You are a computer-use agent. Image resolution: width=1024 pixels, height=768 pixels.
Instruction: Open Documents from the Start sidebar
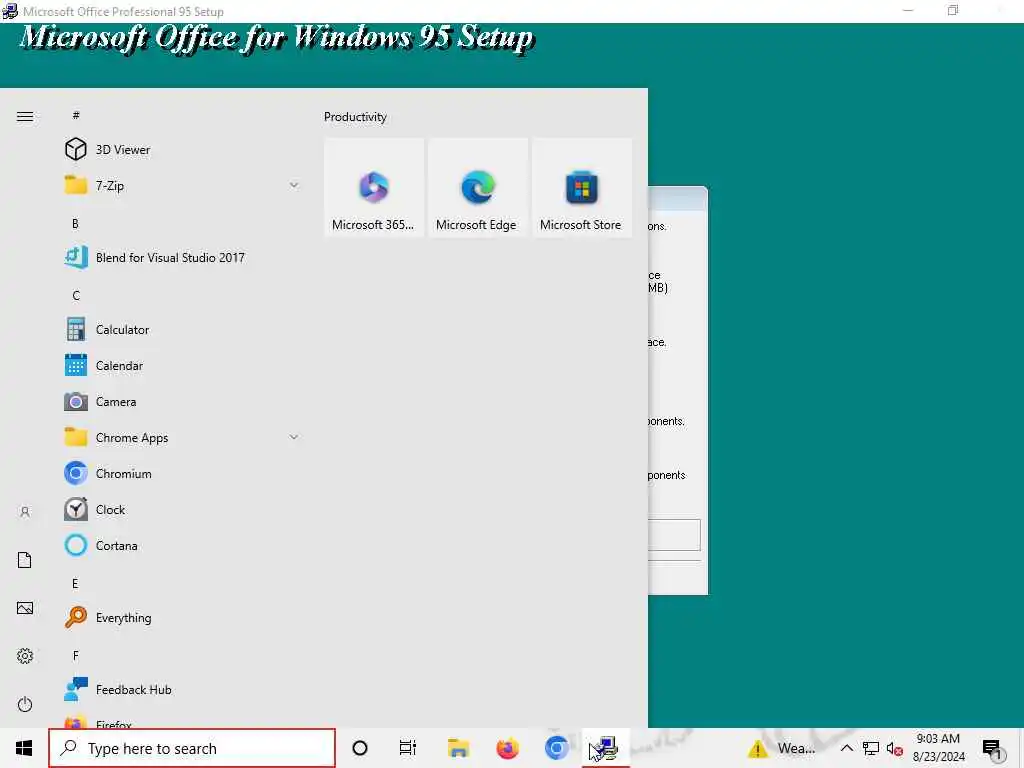click(25, 560)
